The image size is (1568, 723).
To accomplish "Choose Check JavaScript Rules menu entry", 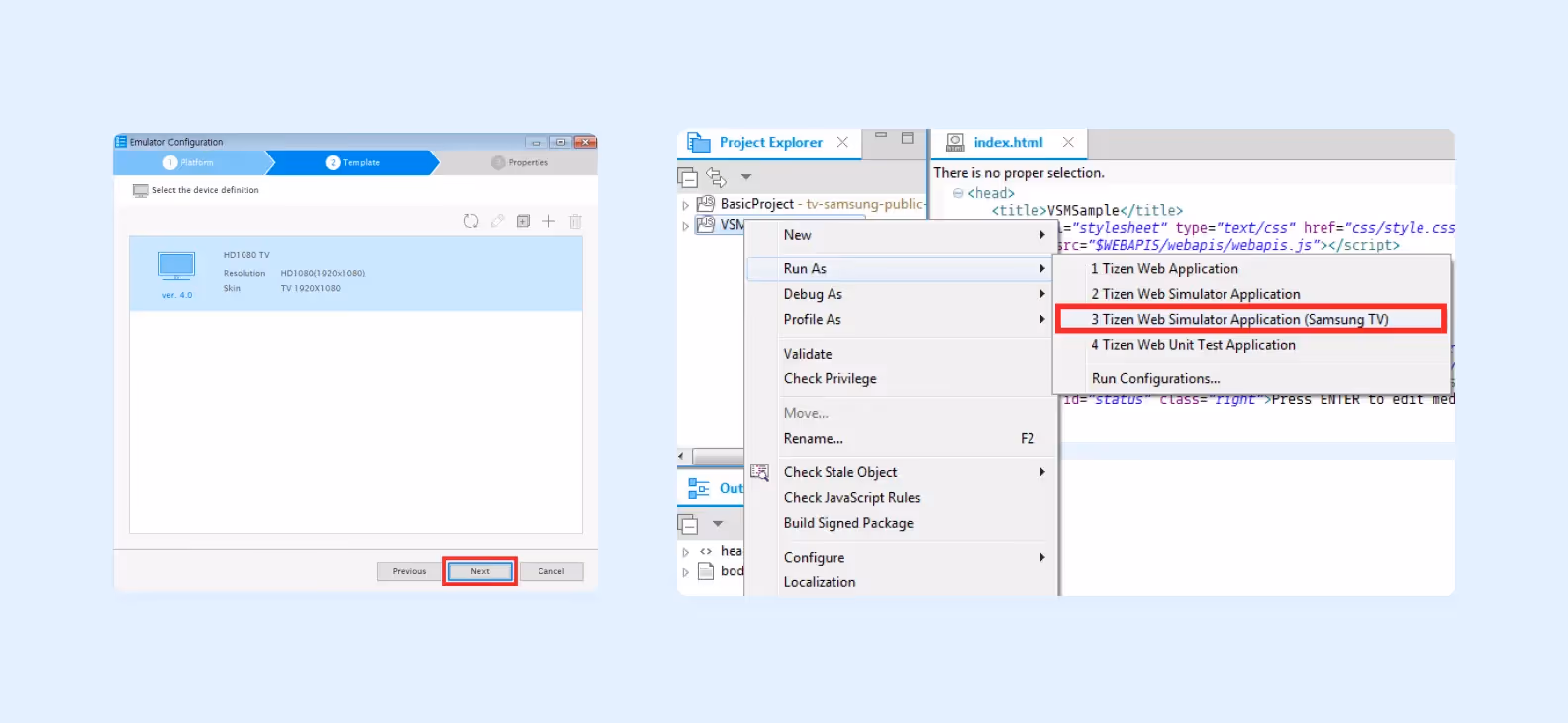I will pyautogui.click(x=899, y=497).
